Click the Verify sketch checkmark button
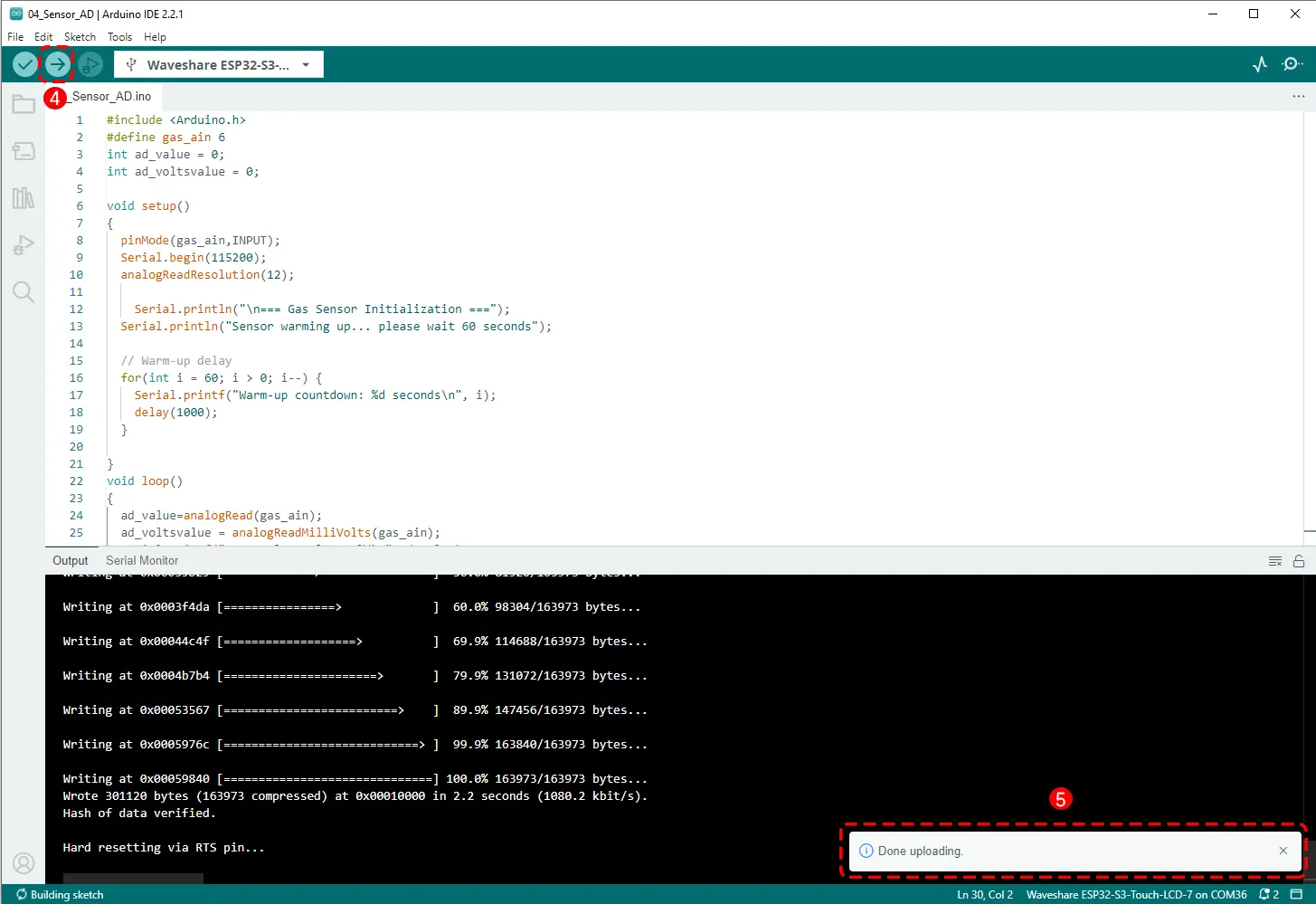Screen dimensions: 1316x904 coord(25,64)
